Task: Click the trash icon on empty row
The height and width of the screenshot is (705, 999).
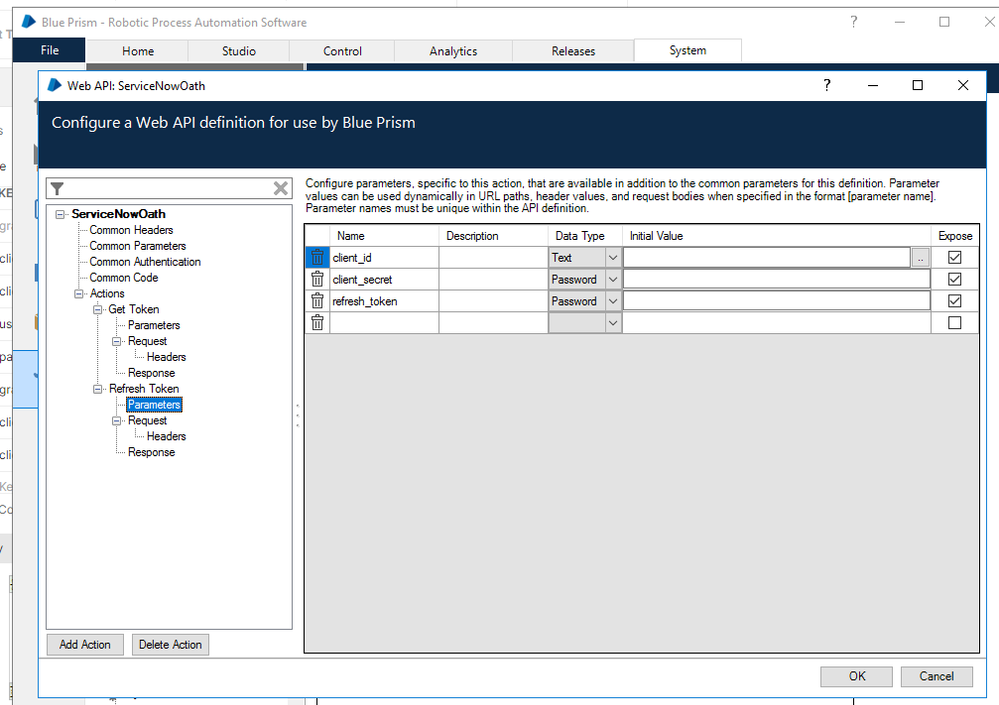Action: pos(317,323)
